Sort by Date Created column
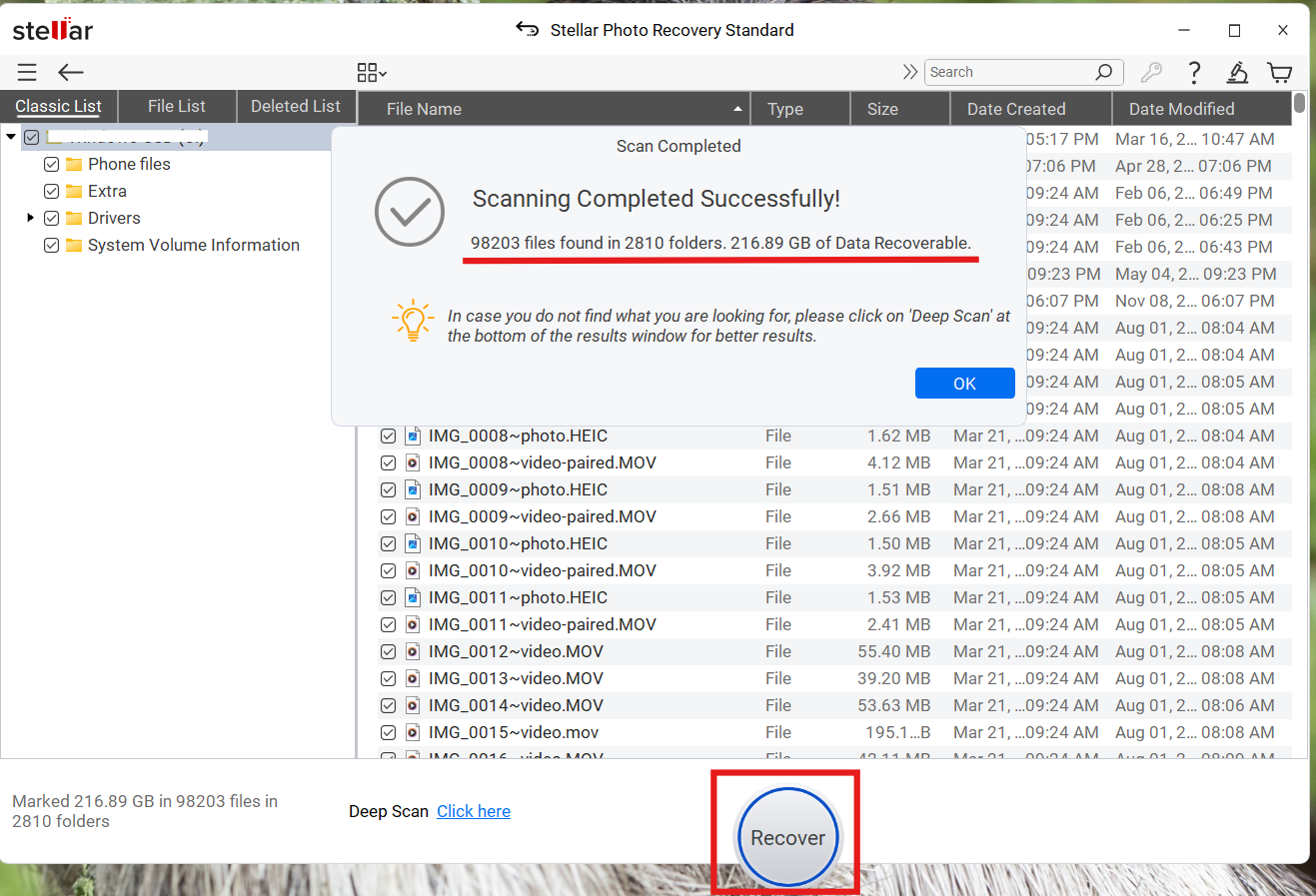Screen dimensions: 1316x896 pyautogui.click(x=1030, y=109)
